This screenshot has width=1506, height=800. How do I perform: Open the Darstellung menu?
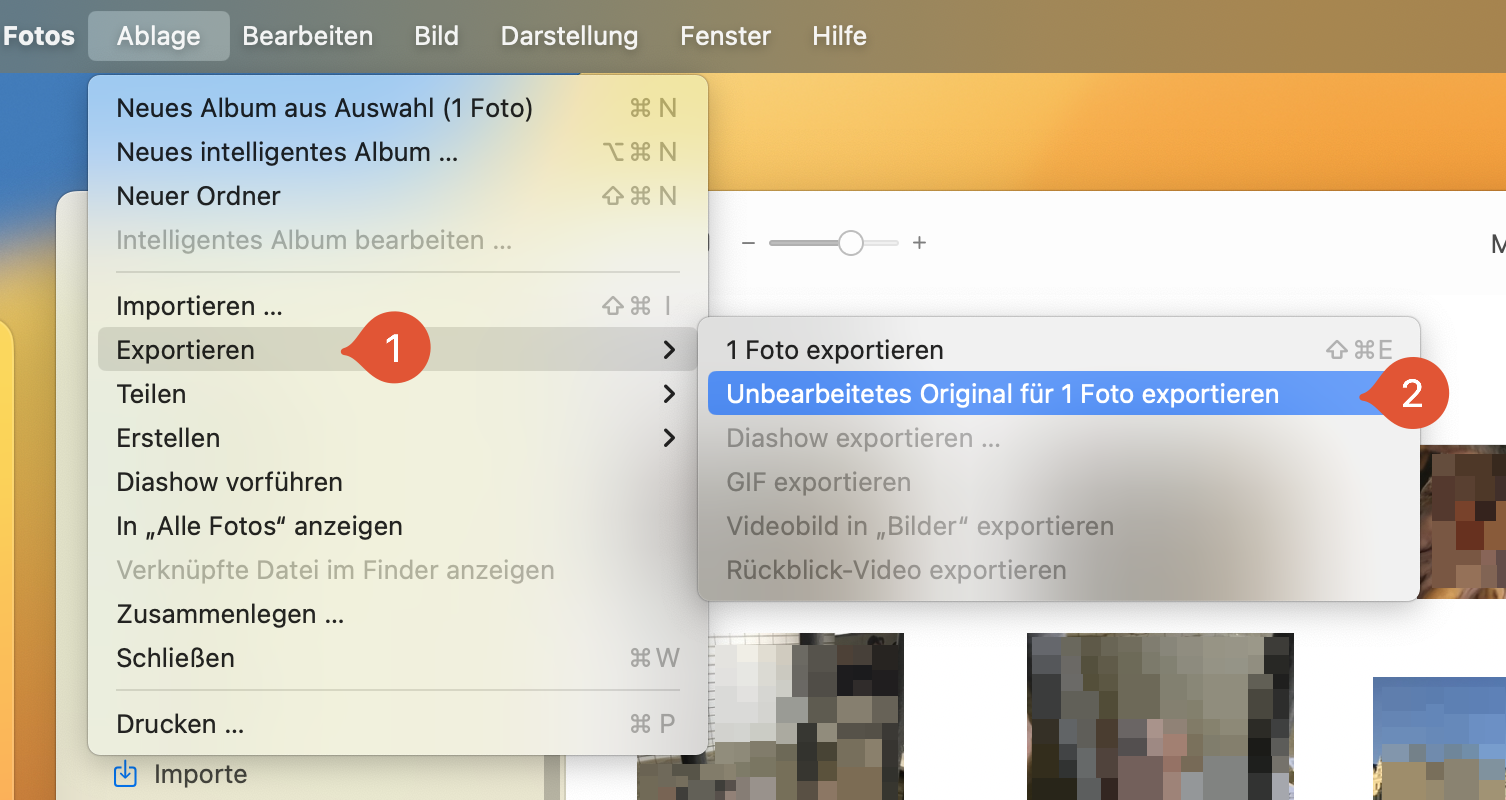568,35
